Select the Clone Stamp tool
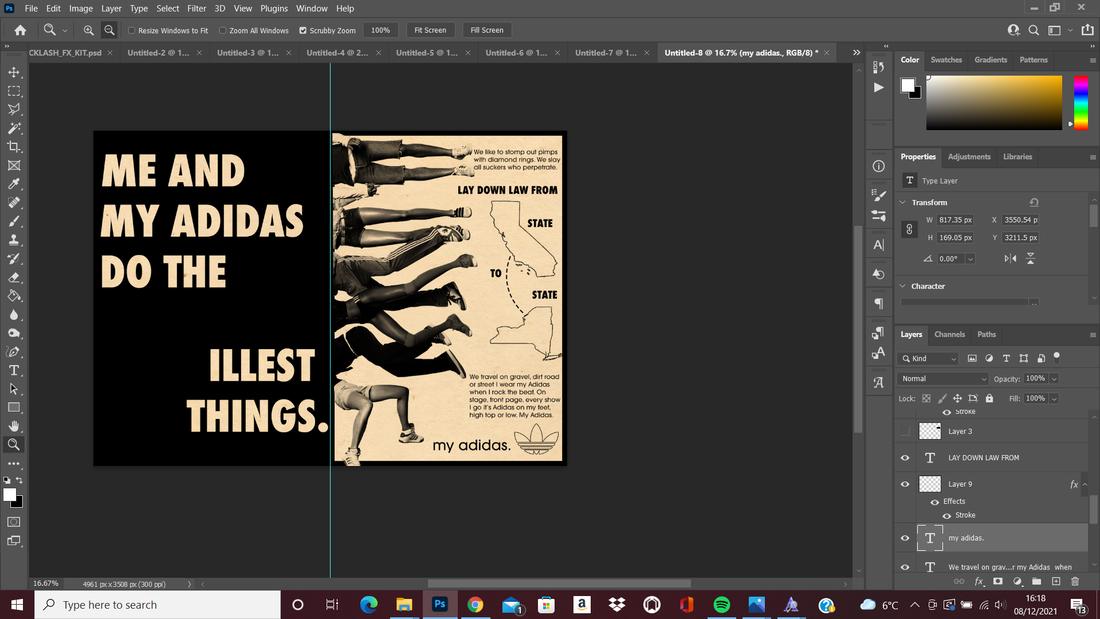Image resolution: width=1100 pixels, height=619 pixels. [x=14, y=240]
